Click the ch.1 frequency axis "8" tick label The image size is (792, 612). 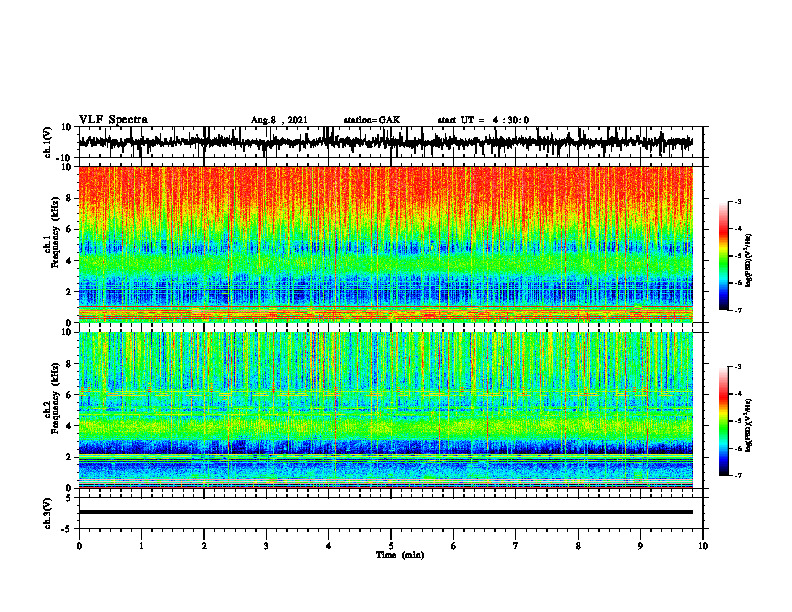point(69,198)
